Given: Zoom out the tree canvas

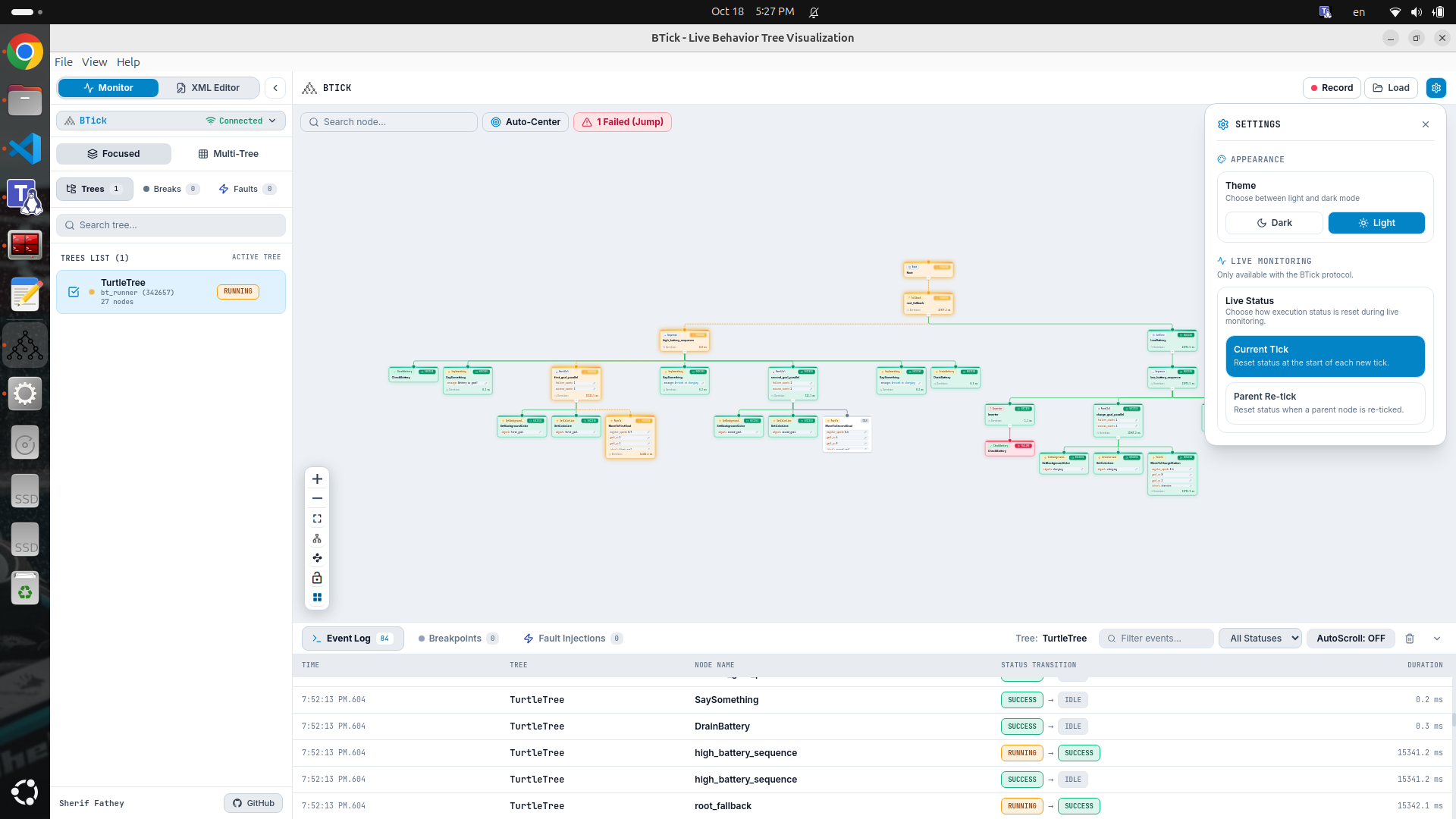Looking at the screenshot, I should pyautogui.click(x=317, y=499).
